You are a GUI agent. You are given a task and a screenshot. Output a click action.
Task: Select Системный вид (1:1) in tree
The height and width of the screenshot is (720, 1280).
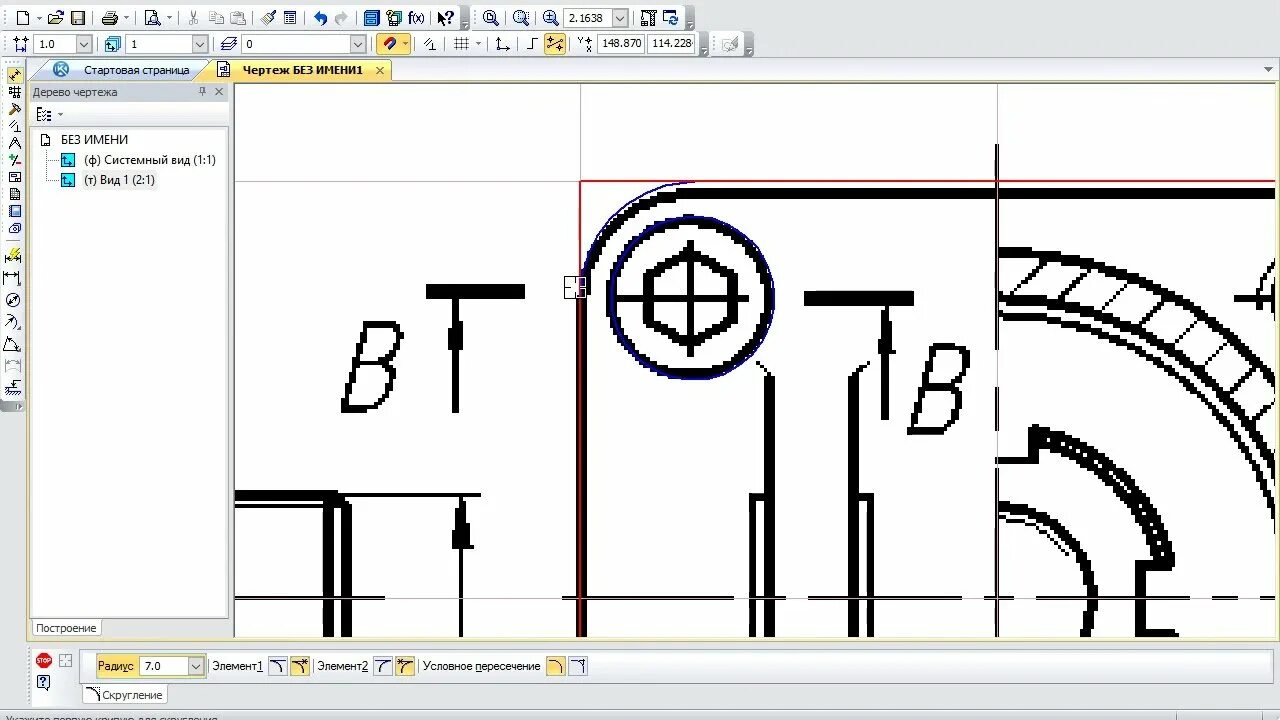[x=149, y=160]
